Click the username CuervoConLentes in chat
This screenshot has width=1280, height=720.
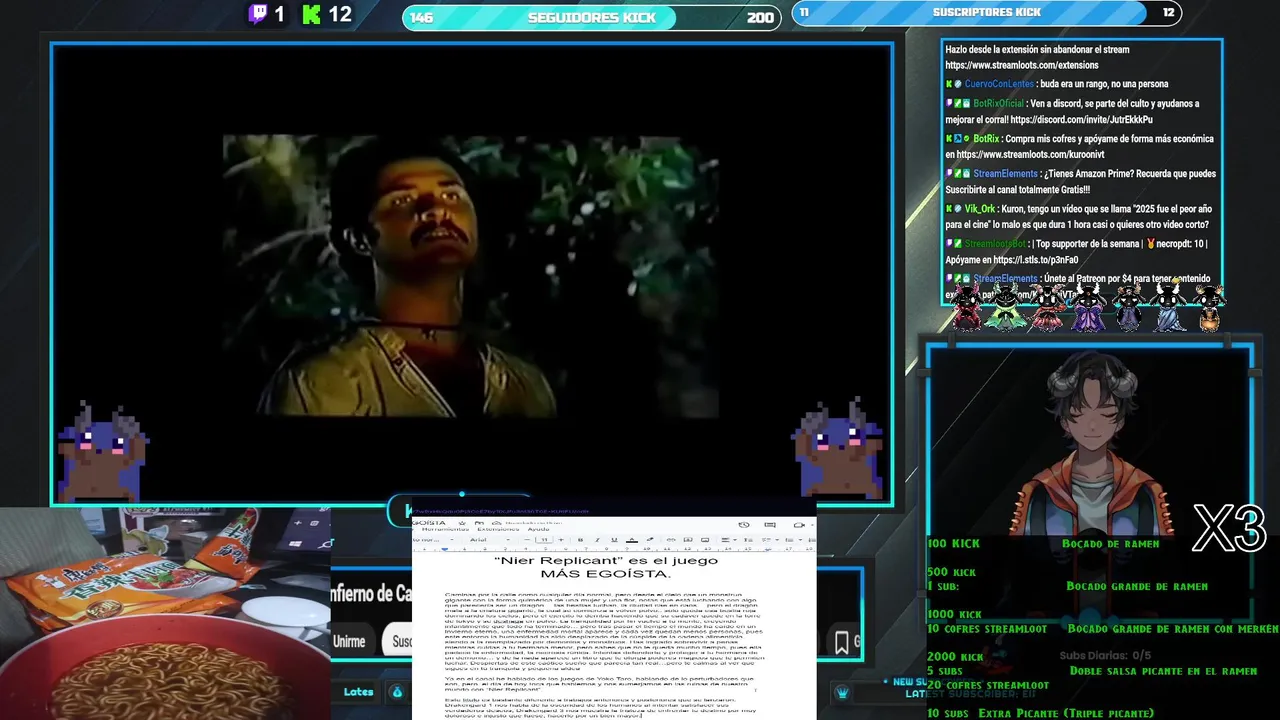point(999,84)
